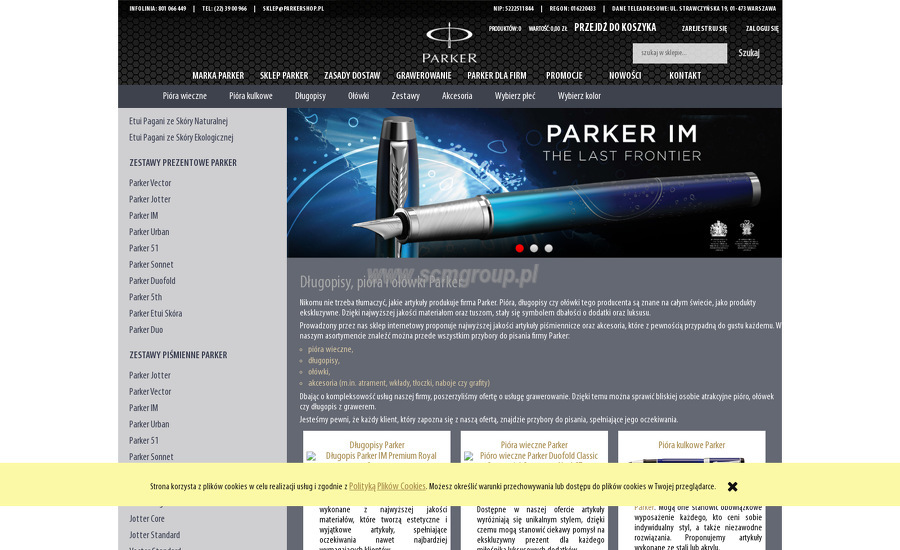Image resolution: width=900 pixels, height=550 pixels.
Task: Click akcesoria (atrament, wkłady) list link
Action: 399,383
